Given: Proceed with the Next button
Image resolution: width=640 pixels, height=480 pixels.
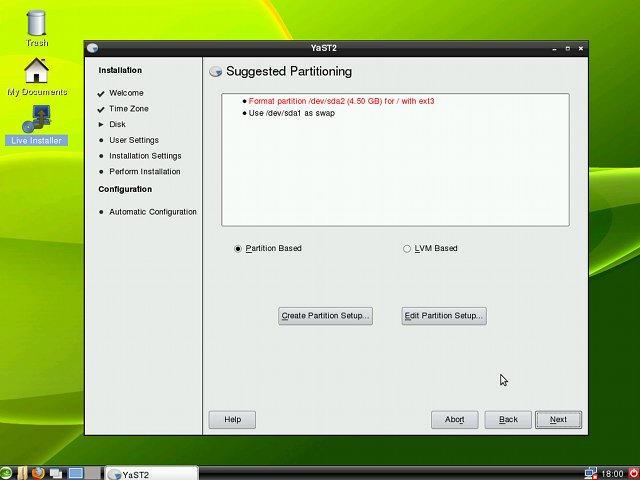Looking at the screenshot, I should (x=558, y=420).
